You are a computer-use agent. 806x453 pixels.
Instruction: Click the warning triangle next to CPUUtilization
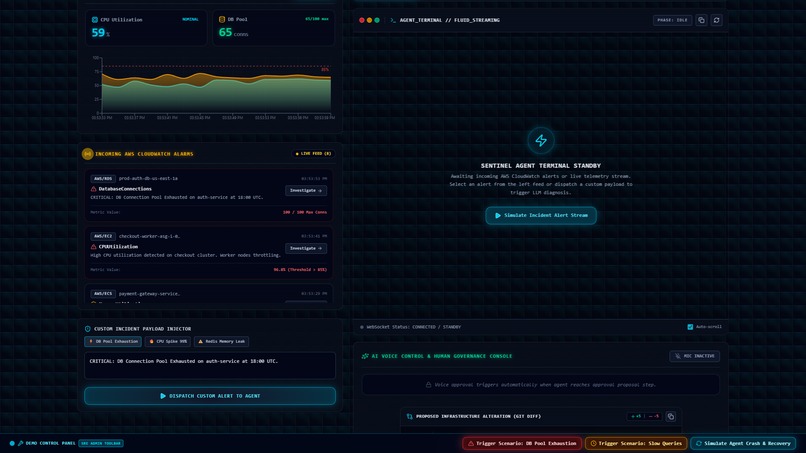[x=94, y=247]
